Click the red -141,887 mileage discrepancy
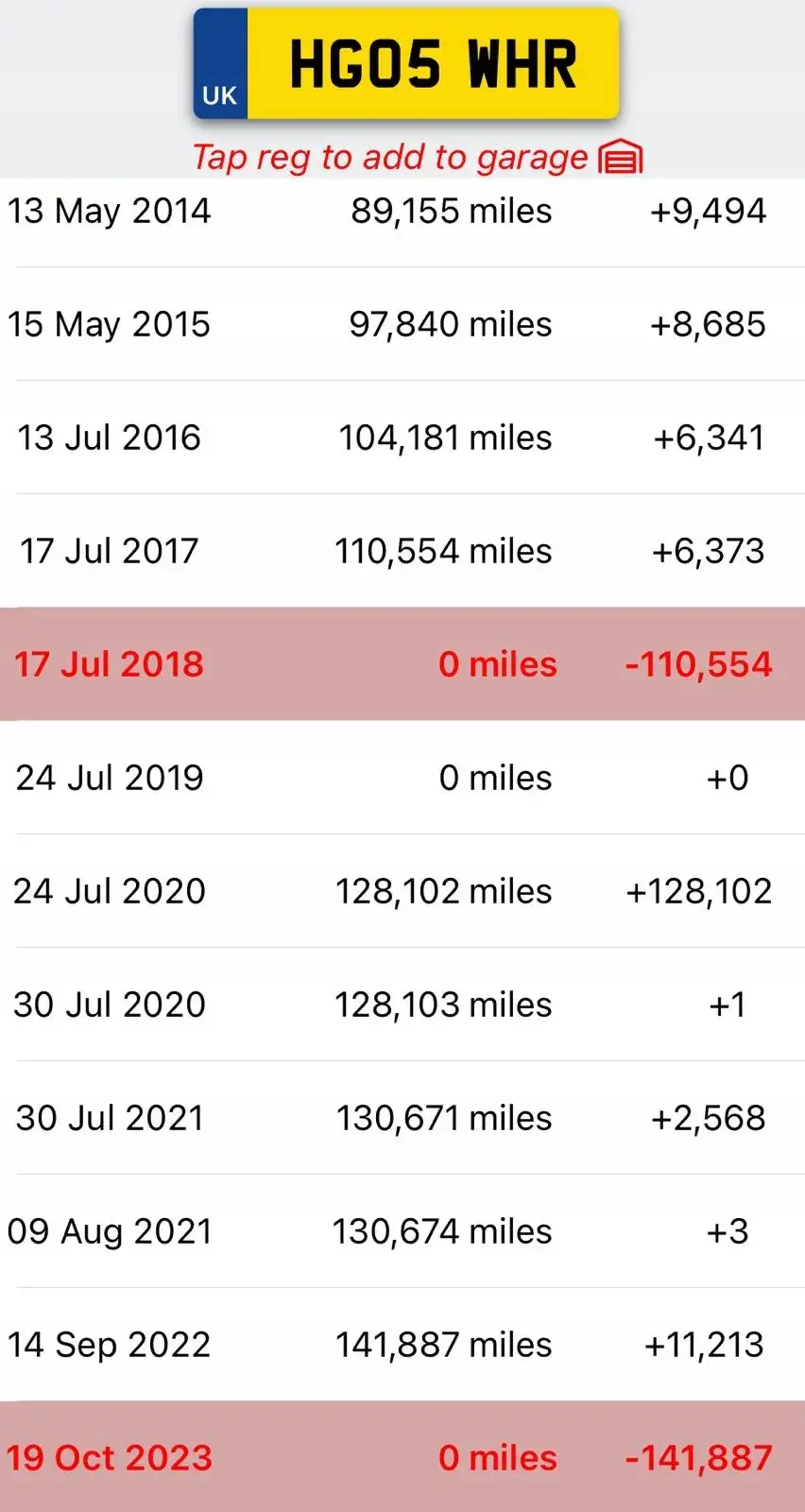 [x=698, y=1458]
